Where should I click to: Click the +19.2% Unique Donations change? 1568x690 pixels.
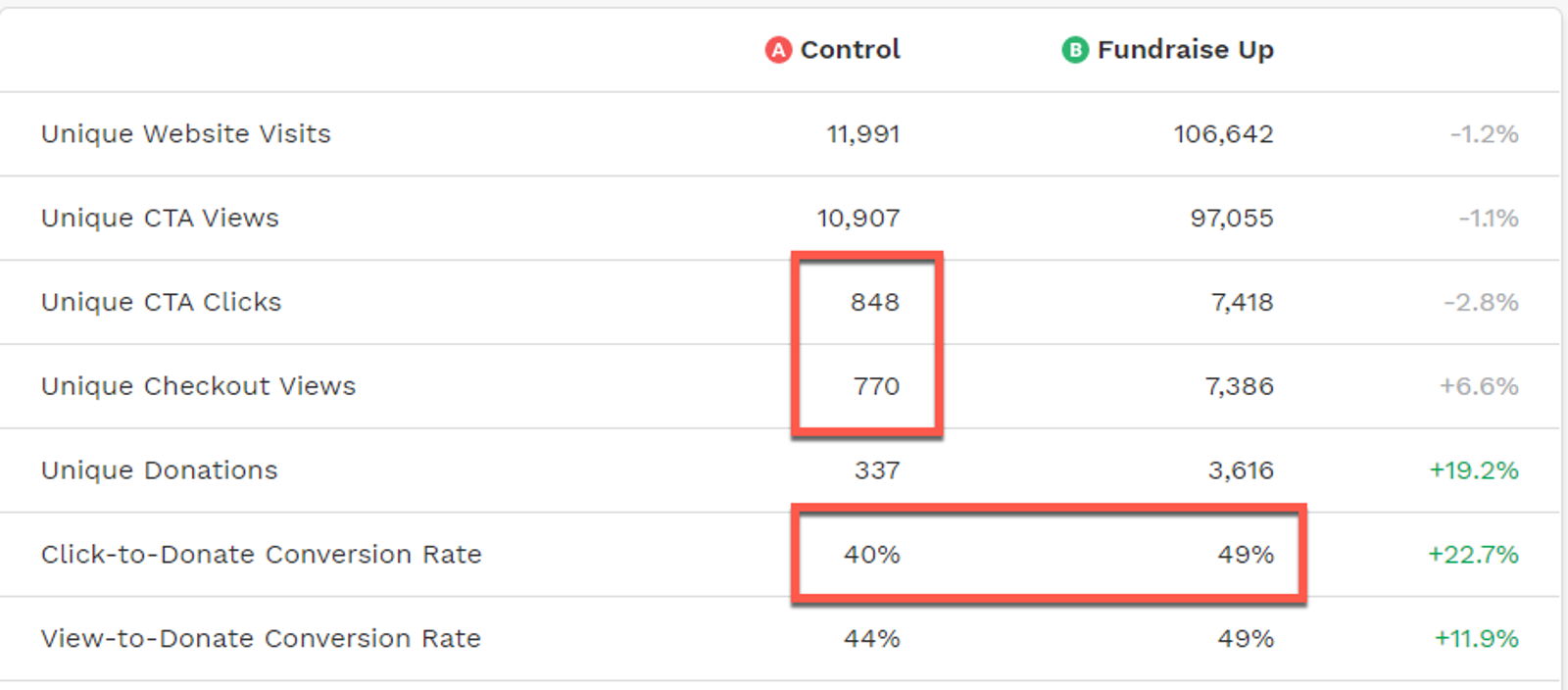pyautogui.click(x=1473, y=471)
